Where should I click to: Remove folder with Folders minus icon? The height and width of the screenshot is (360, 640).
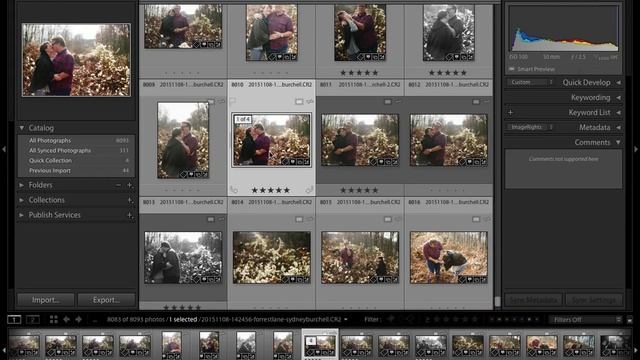pos(118,185)
